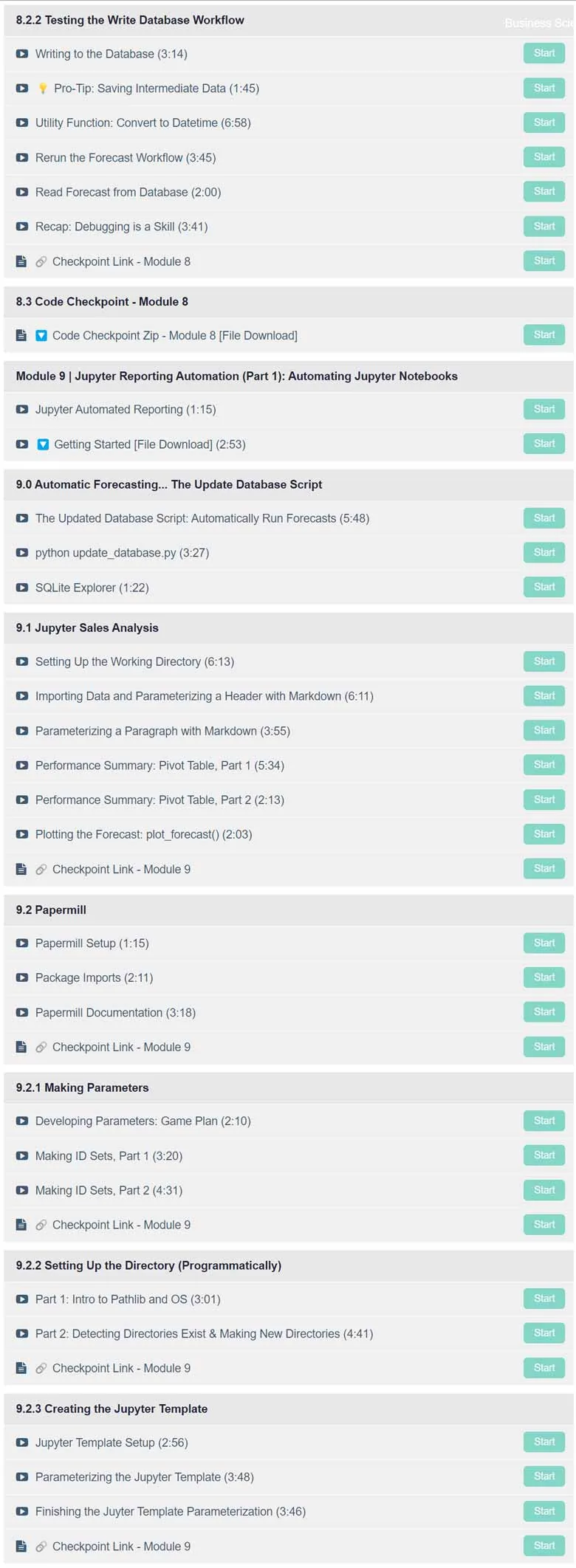Open Part 1 Intro to Pathlib and OS
The width and height of the screenshot is (576, 1568).
point(128,1299)
